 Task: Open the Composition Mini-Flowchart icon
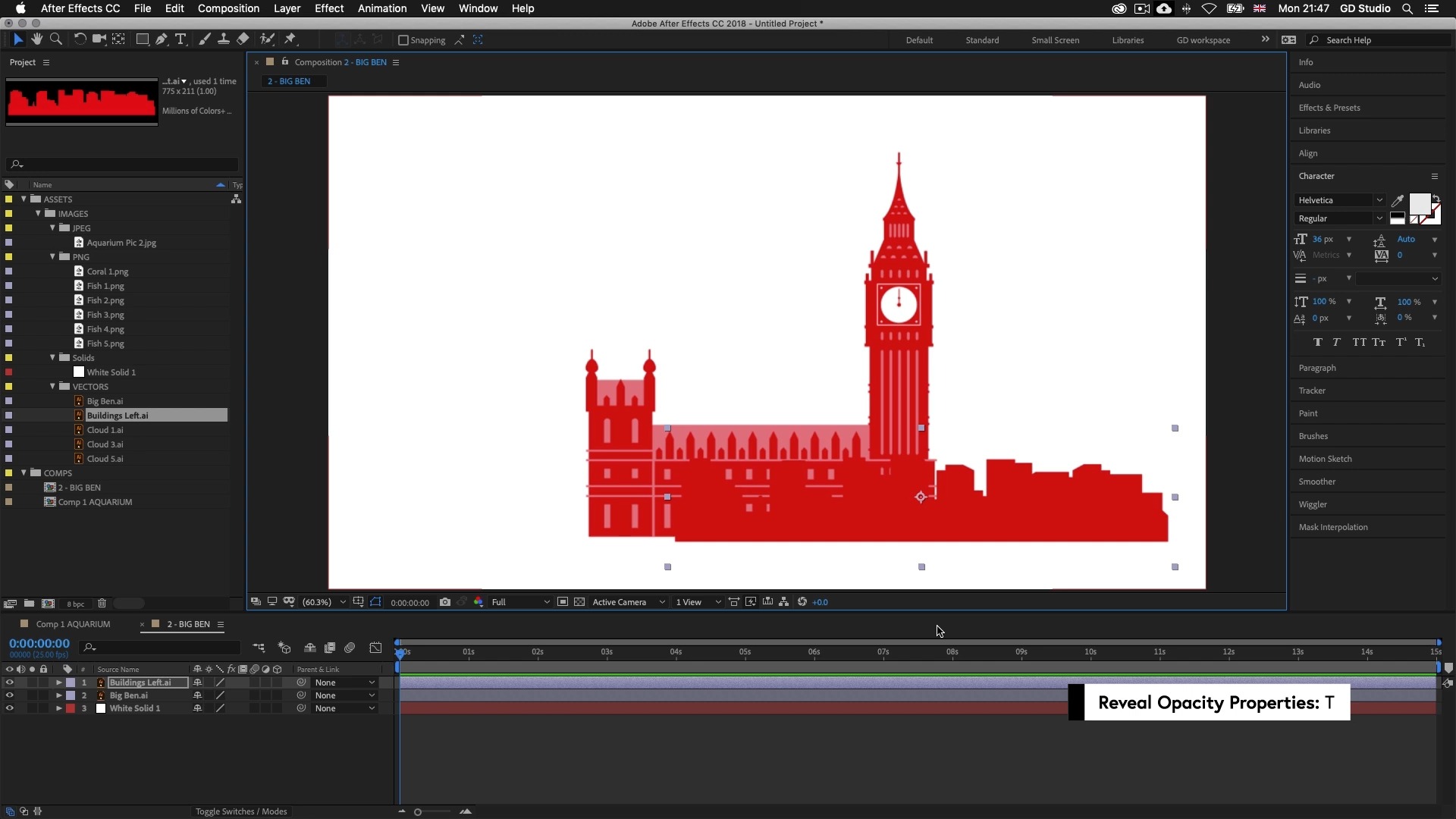pos(259,648)
